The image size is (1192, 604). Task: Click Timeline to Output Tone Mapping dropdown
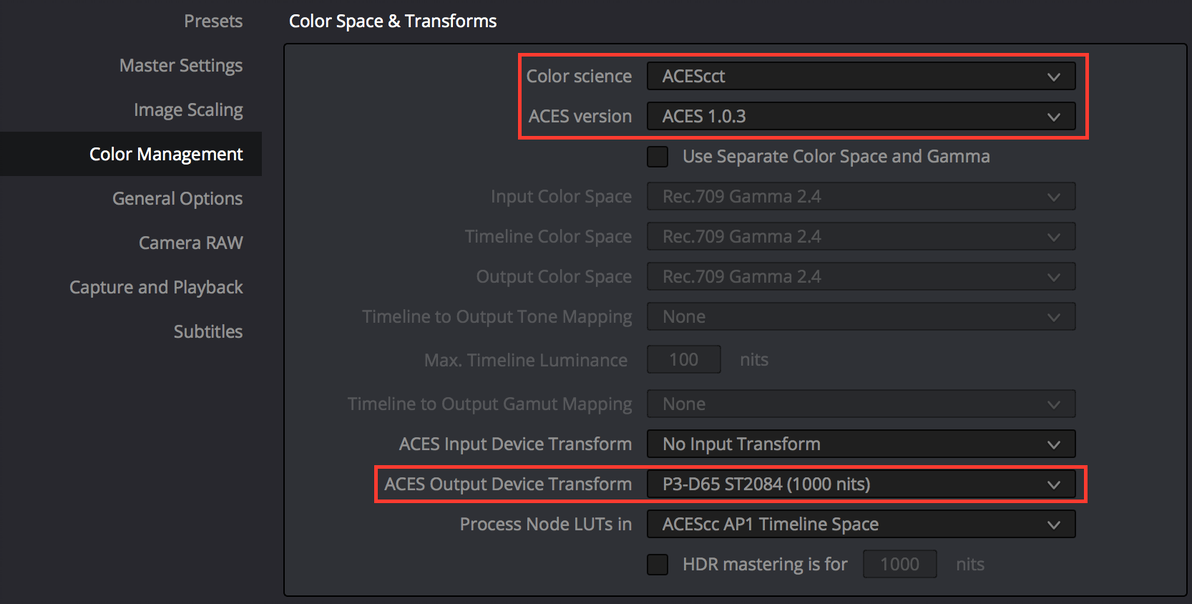pos(860,317)
